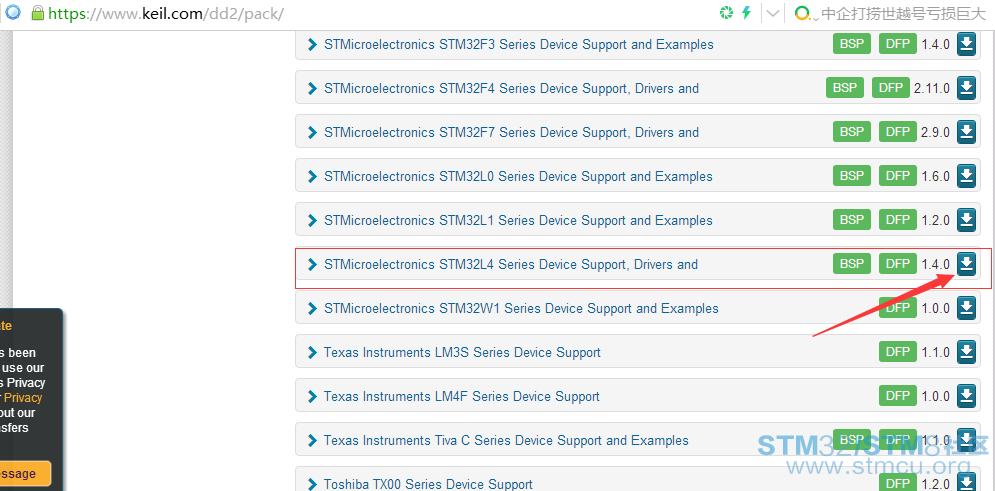The width and height of the screenshot is (995, 491).
Task: Expand the Toshiba TX00 Series row chevron
Action: coord(312,484)
